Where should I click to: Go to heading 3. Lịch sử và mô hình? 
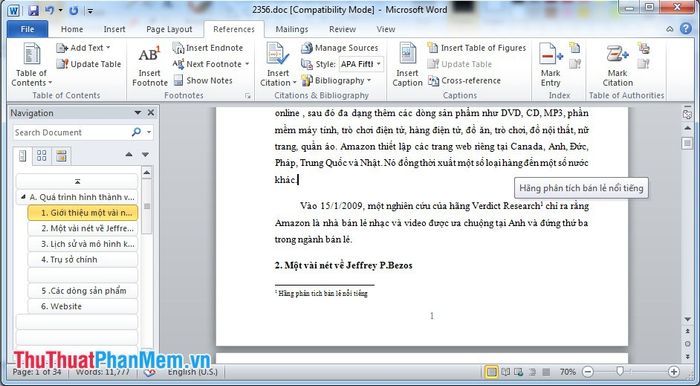(83, 244)
